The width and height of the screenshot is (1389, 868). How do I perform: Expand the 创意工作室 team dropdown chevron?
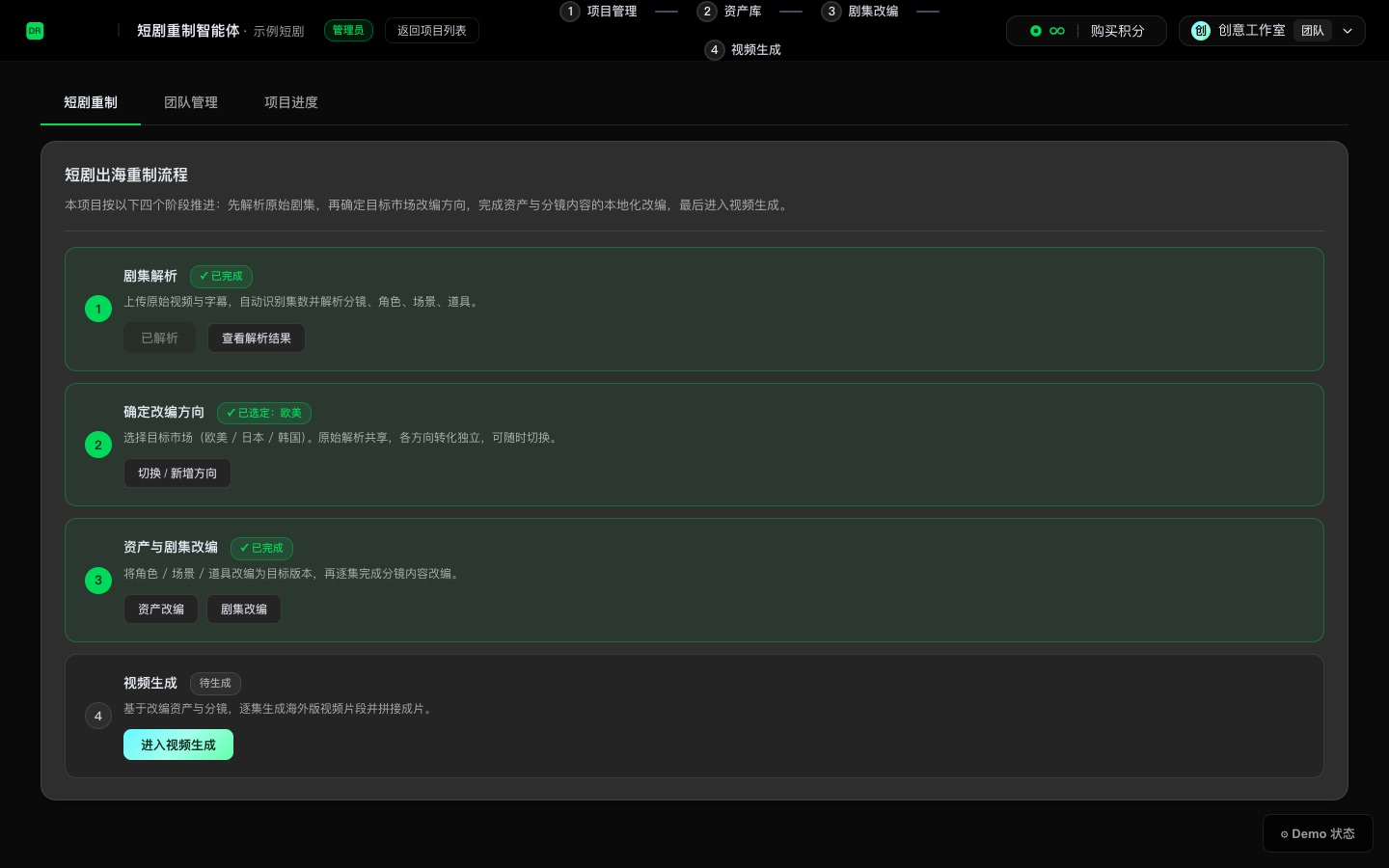pyautogui.click(x=1348, y=31)
